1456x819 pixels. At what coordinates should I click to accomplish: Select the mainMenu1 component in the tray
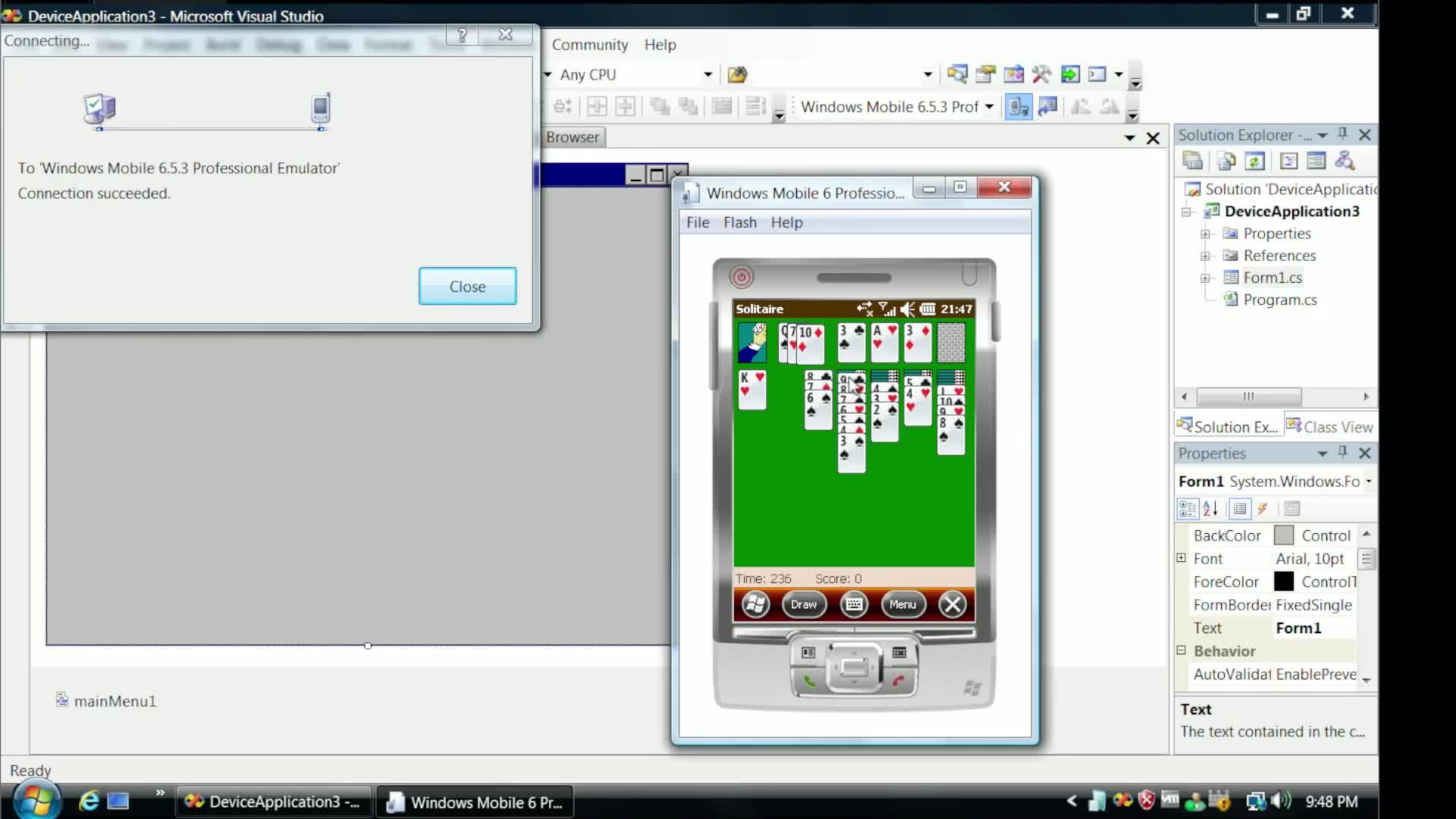pos(106,701)
